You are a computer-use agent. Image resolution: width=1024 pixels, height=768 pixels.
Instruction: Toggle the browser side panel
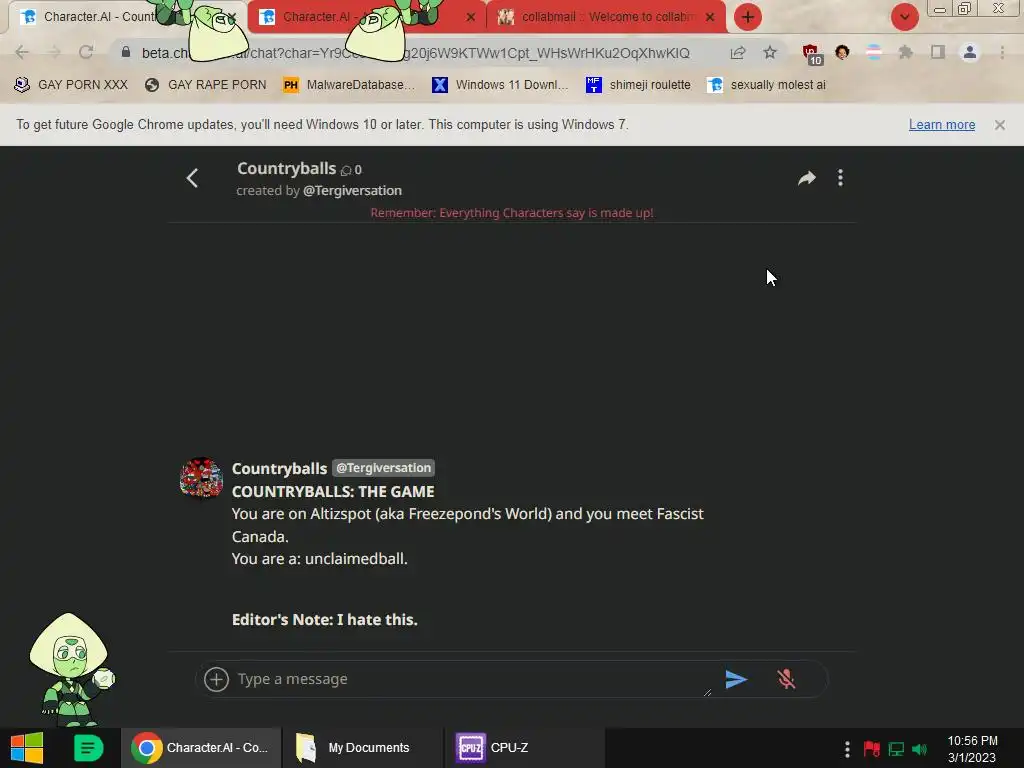click(938, 52)
